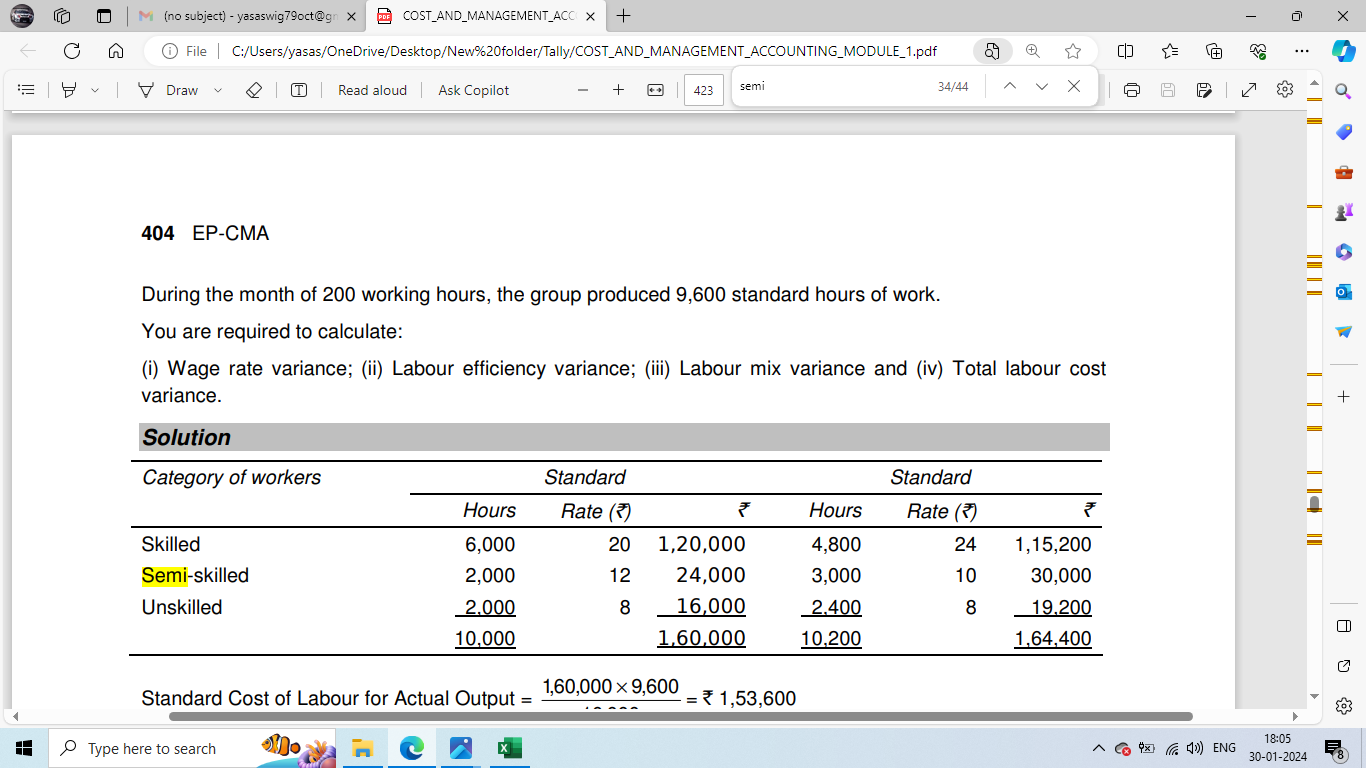This screenshot has height=768, width=1366.
Task: Click the page number field showing 423
Action: pyautogui.click(x=703, y=91)
